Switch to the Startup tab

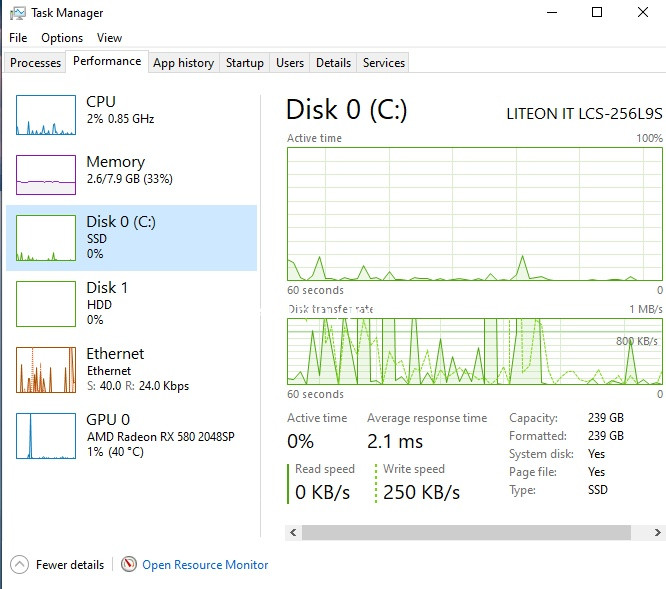(x=245, y=63)
